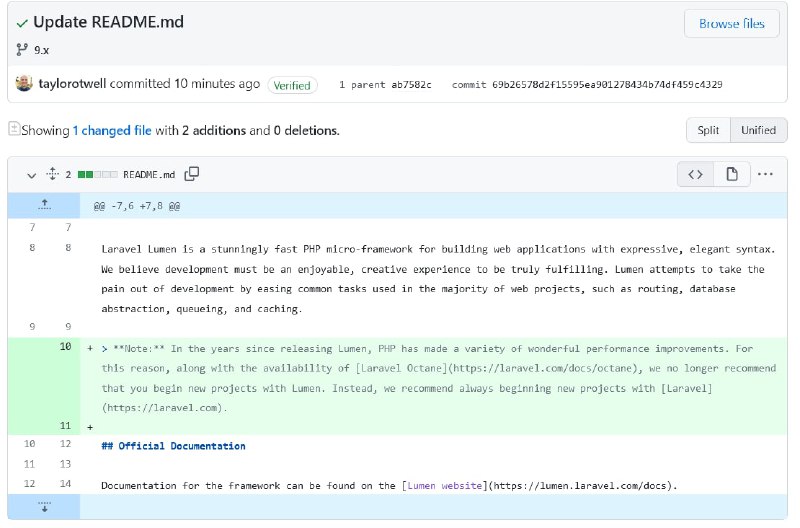Image resolution: width=800 pixels, height=528 pixels.
Task: Click the ## Official Documentation line
Action: point(173,446)
